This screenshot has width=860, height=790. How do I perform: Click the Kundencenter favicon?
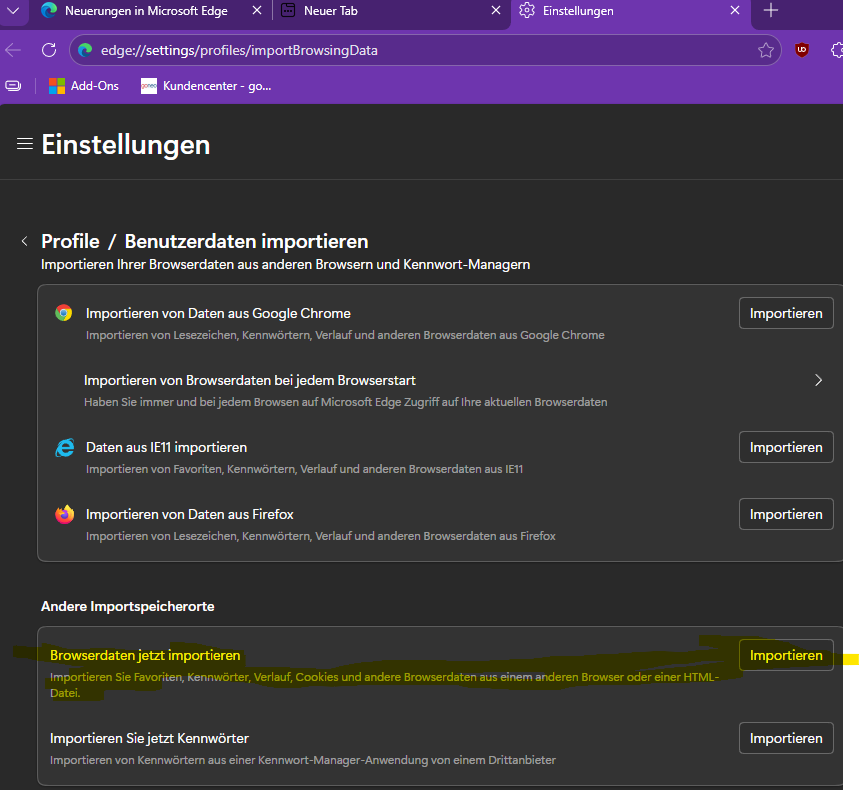[x=149, y=86]
